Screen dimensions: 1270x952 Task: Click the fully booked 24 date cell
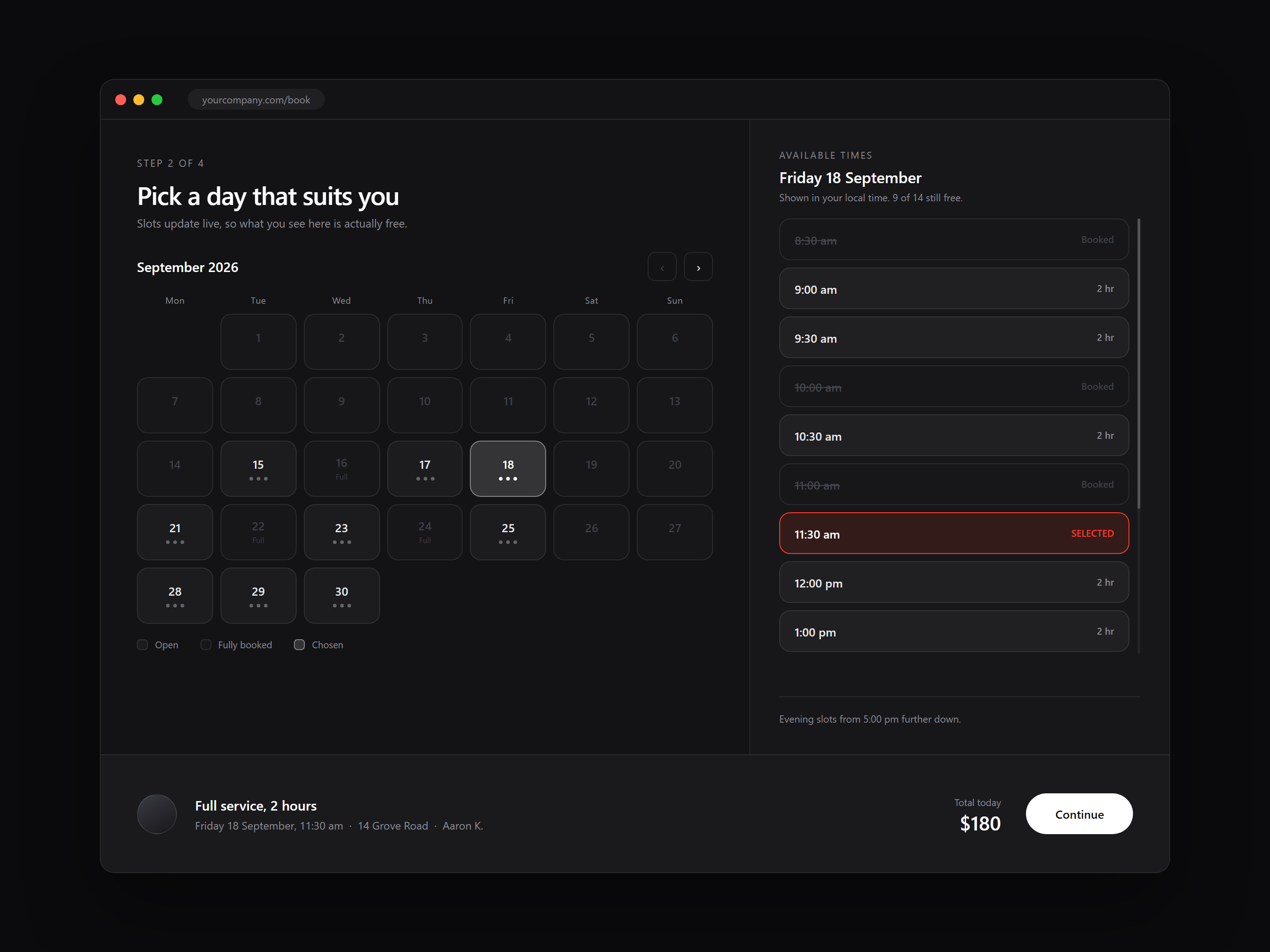(x=425, y=532)
